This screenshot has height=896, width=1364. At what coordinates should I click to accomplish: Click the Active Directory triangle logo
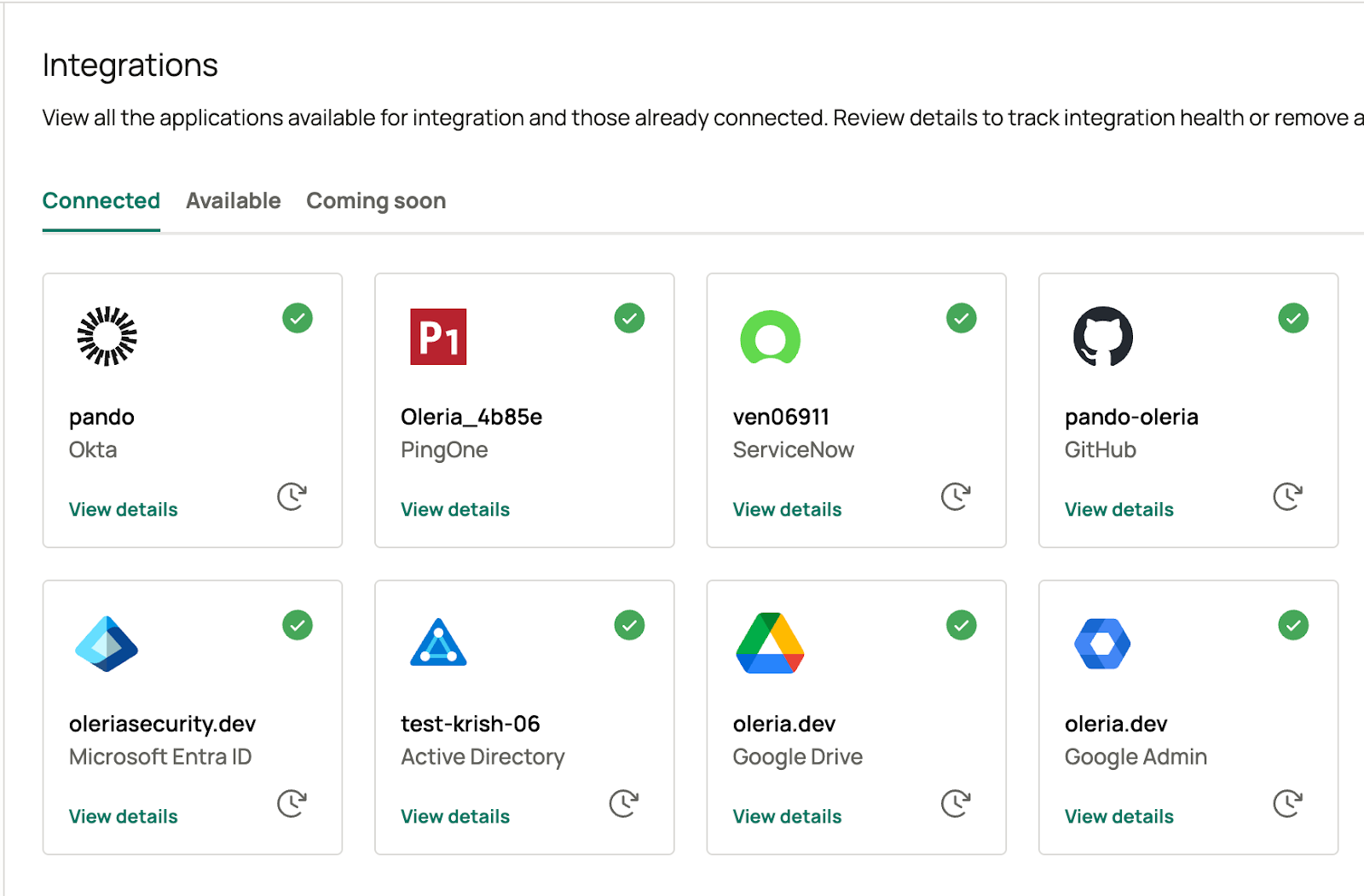point(438,642)
